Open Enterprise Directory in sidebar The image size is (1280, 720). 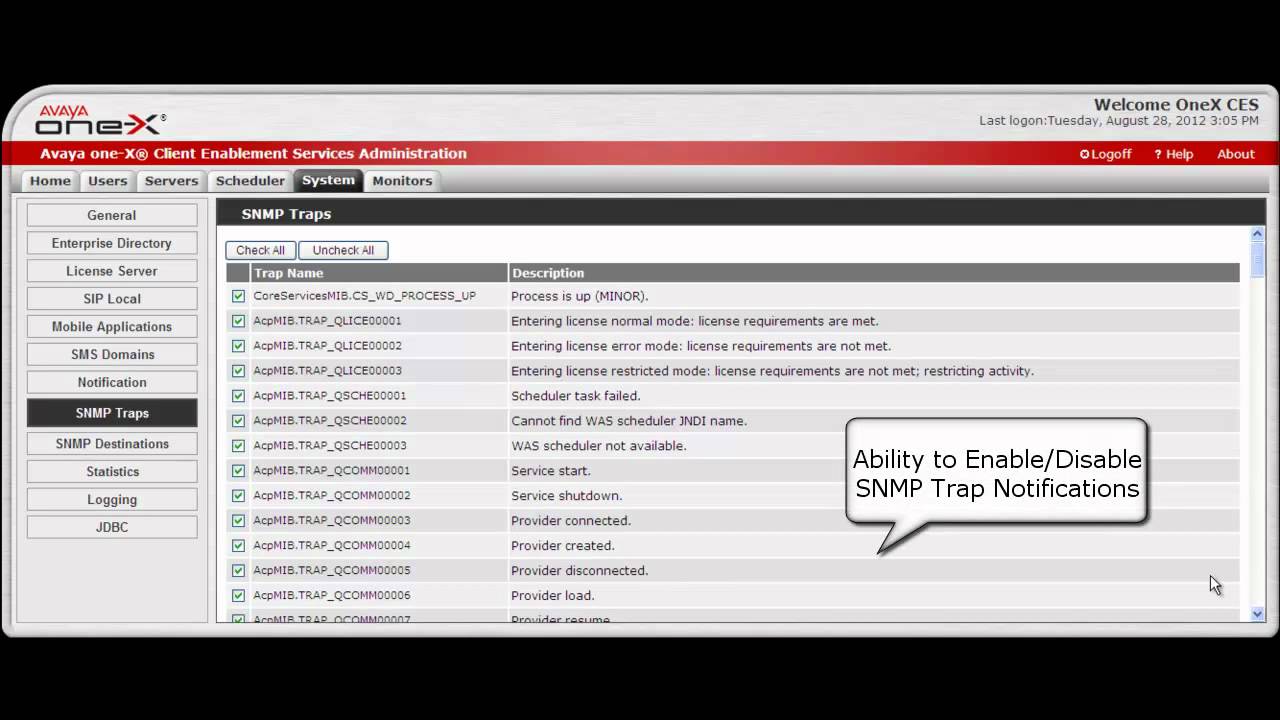coord(112,243)
